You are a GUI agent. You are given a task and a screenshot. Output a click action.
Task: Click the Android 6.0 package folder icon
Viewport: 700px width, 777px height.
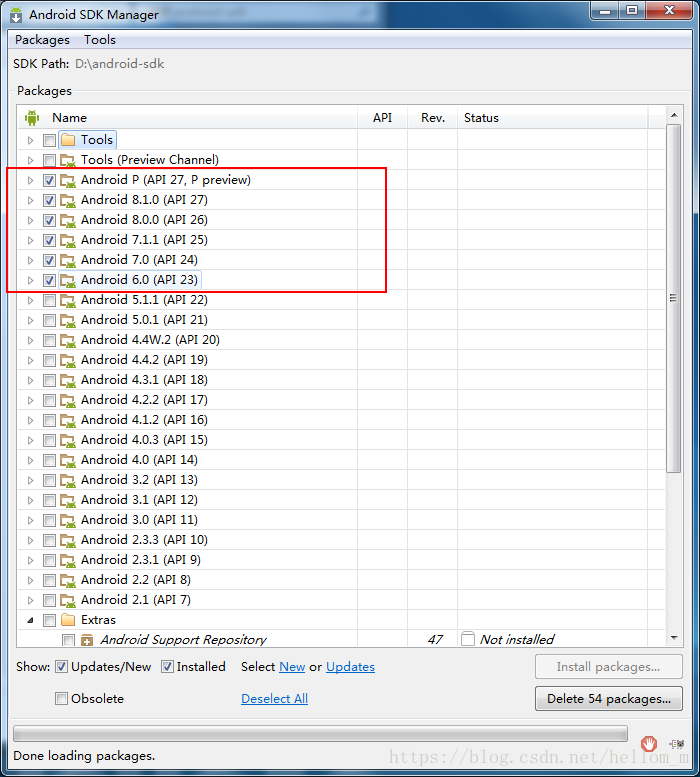(68, 280)
